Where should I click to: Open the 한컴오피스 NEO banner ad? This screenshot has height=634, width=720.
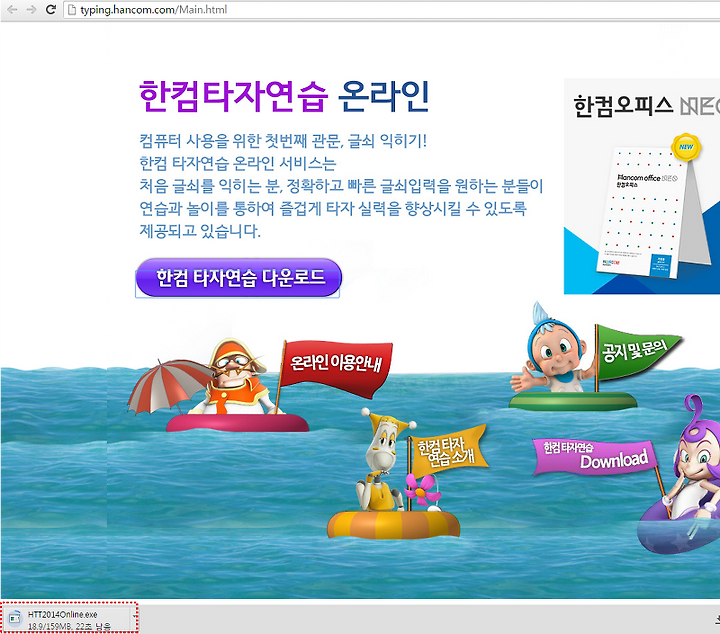[641, 186]
